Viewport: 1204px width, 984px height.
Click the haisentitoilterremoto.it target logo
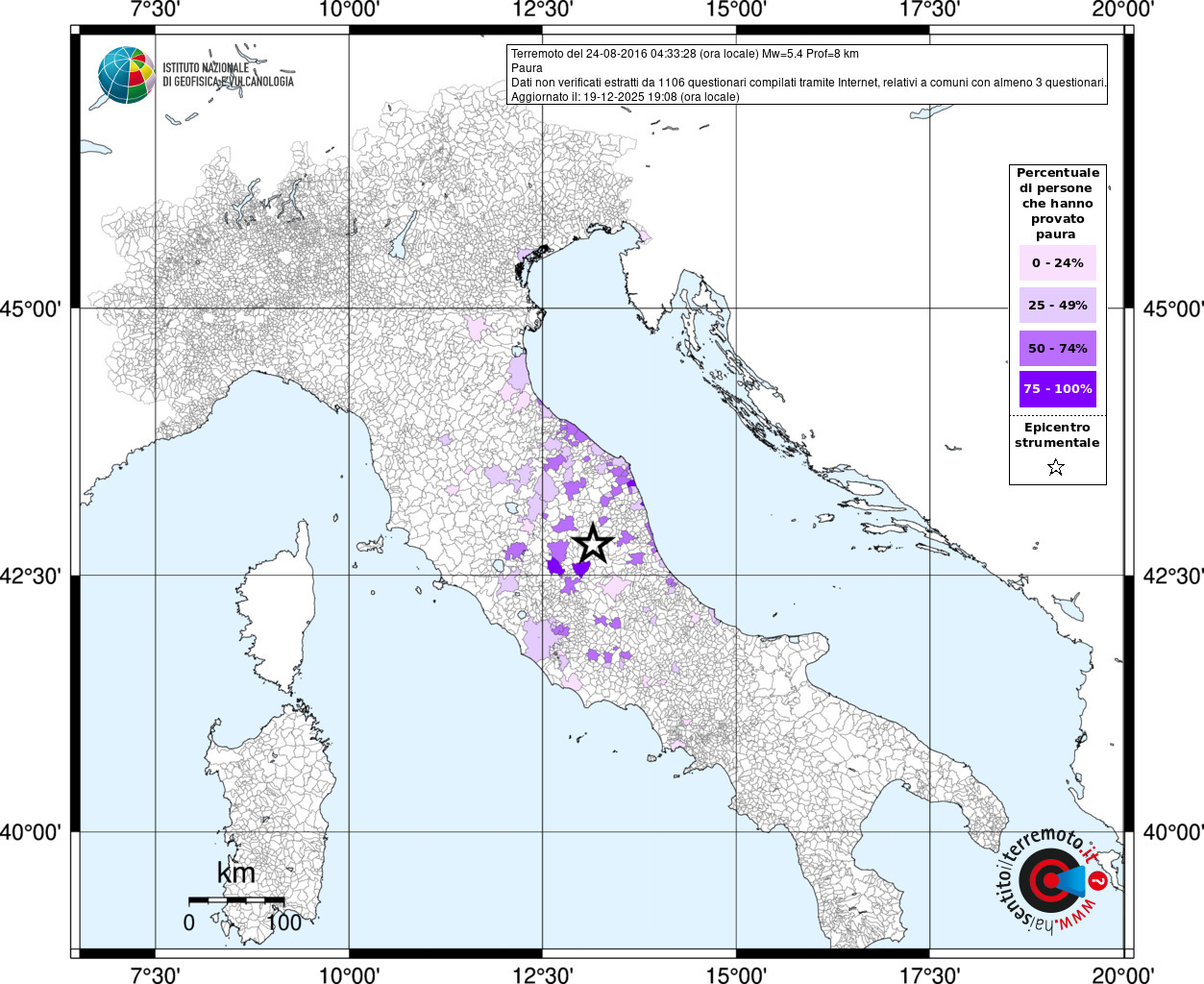[1052, 879]
